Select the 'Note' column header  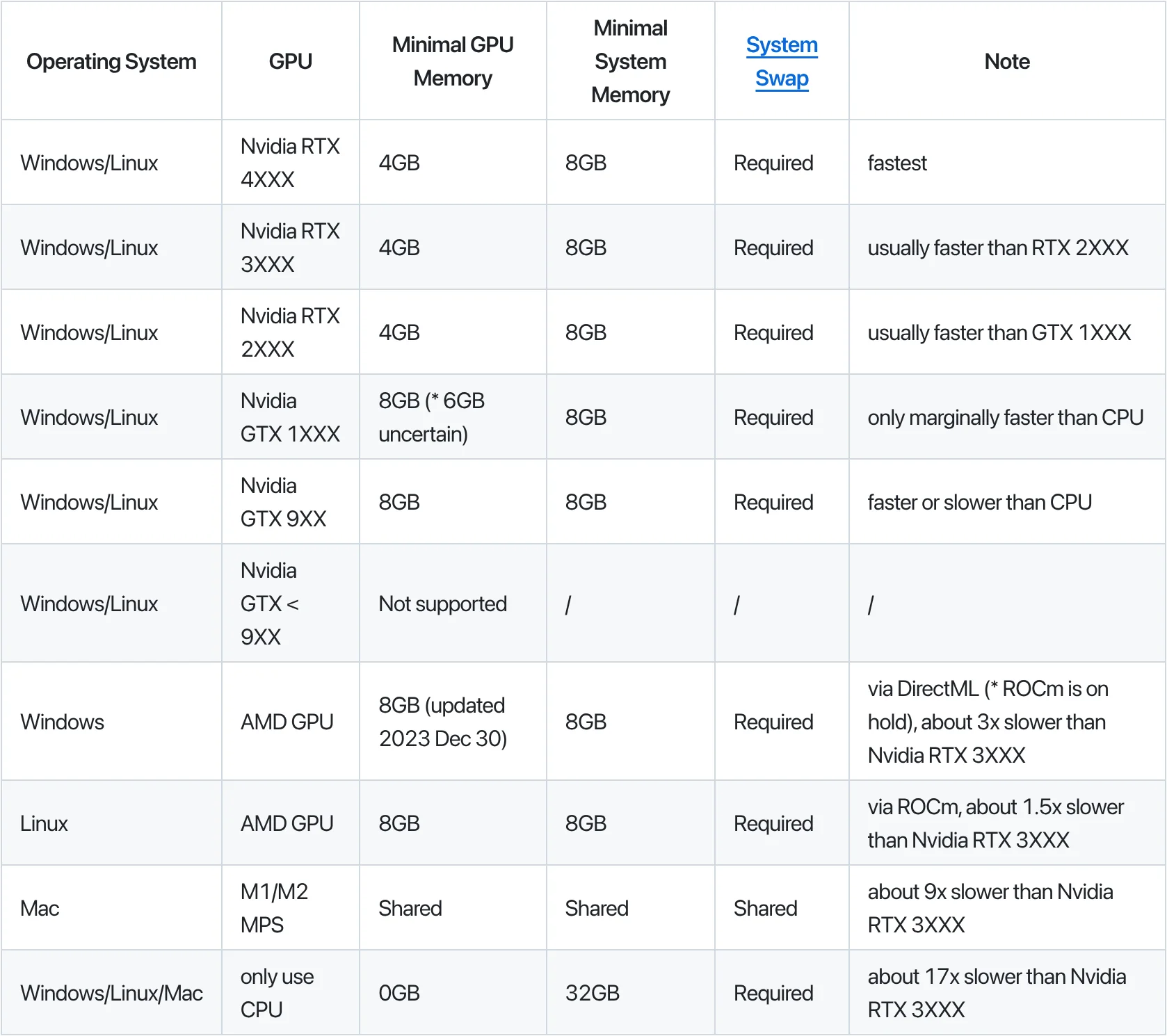[1007, 61]
